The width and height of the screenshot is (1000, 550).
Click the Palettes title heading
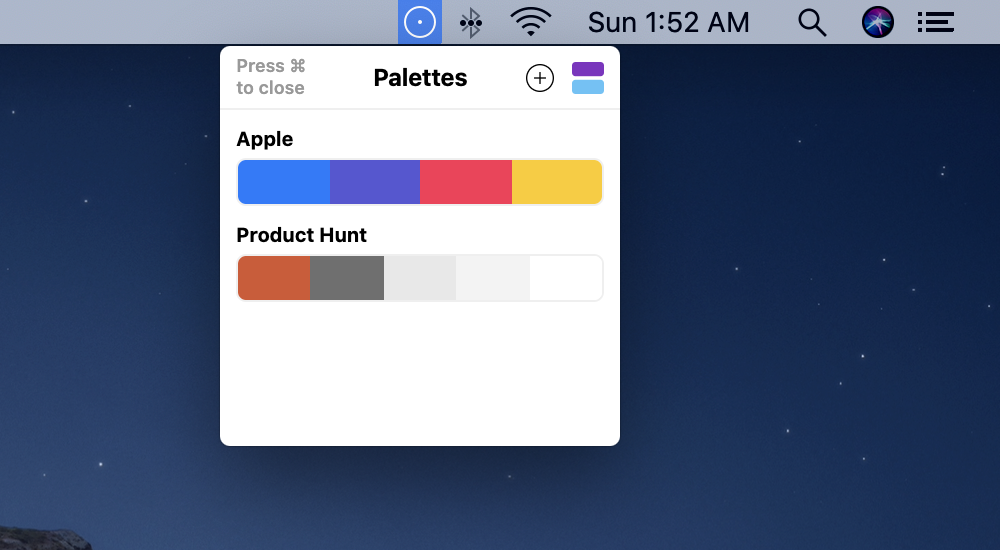pos(420,78)
